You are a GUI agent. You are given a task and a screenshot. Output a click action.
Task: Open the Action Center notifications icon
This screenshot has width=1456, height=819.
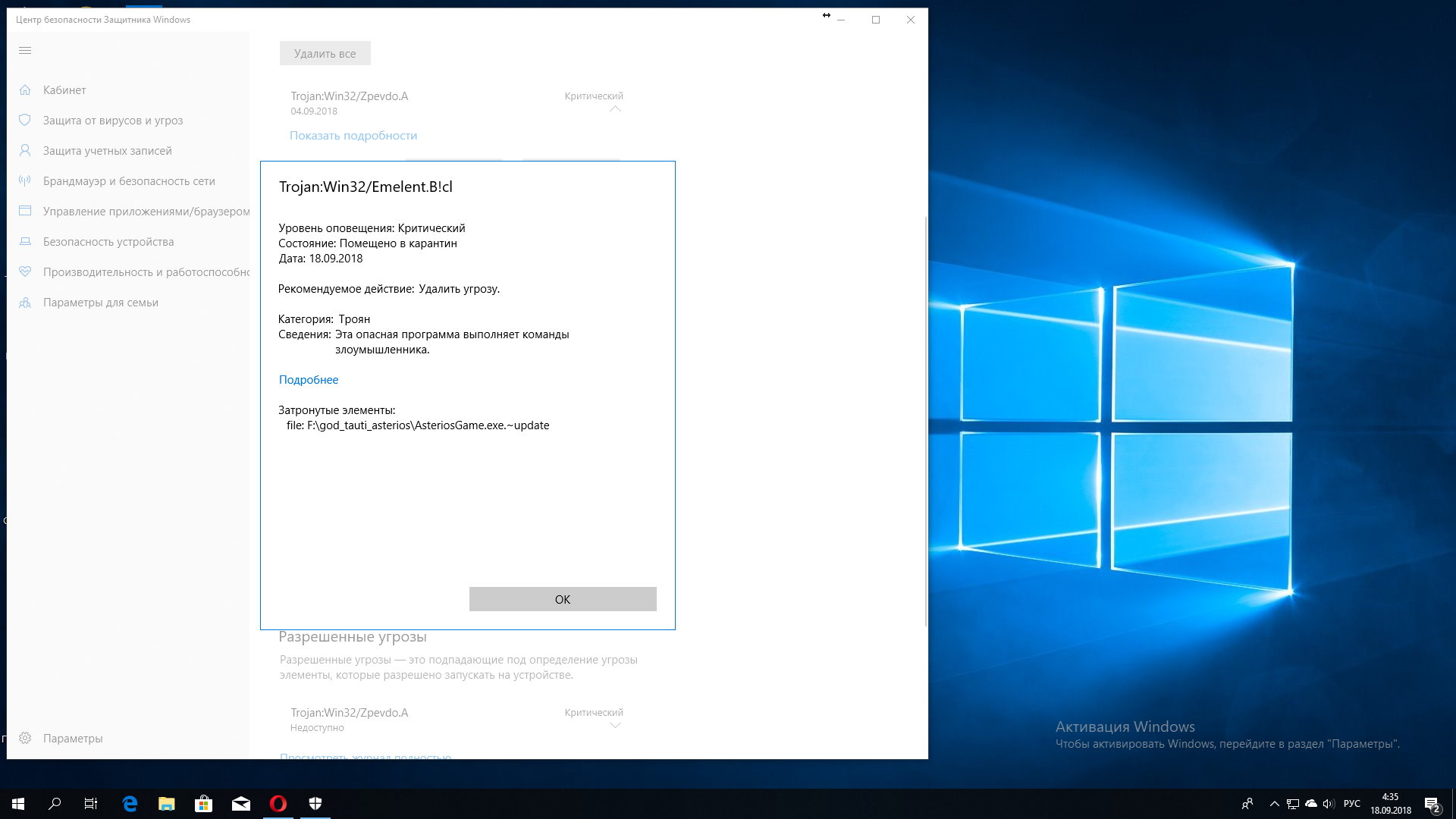tap(1432, 804)
